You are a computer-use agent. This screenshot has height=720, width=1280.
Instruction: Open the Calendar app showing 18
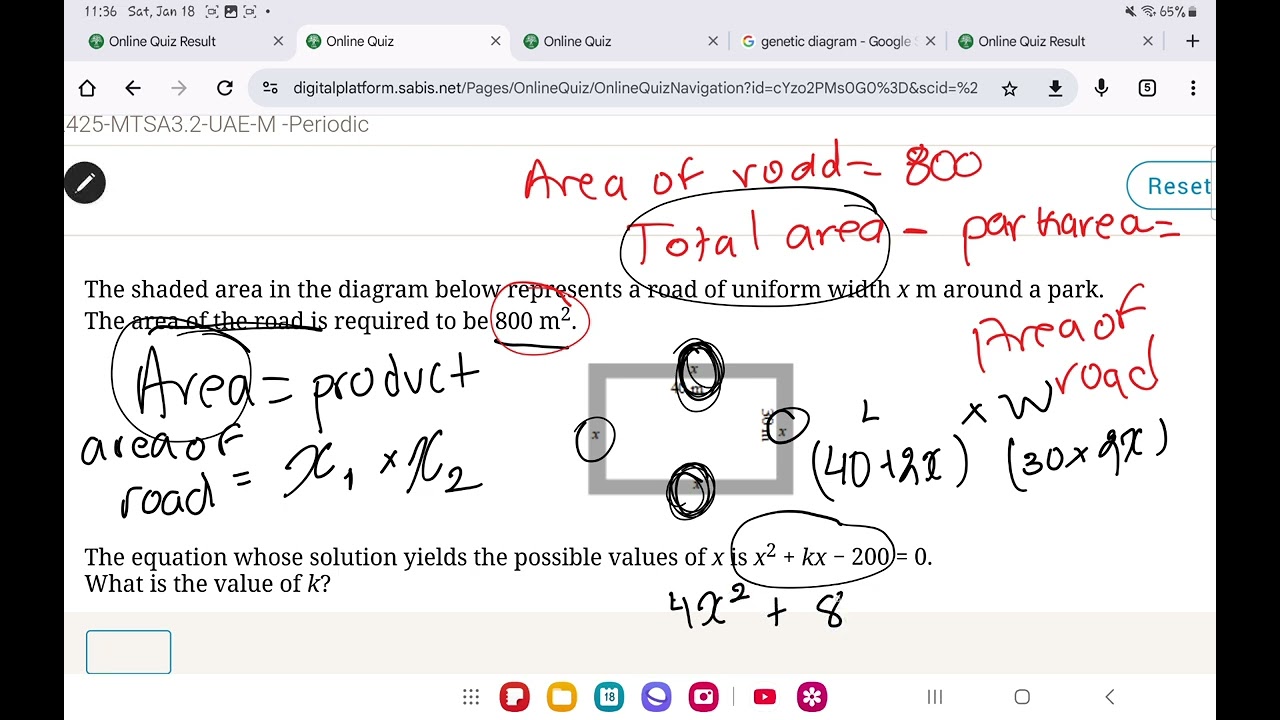click(609, 697)
